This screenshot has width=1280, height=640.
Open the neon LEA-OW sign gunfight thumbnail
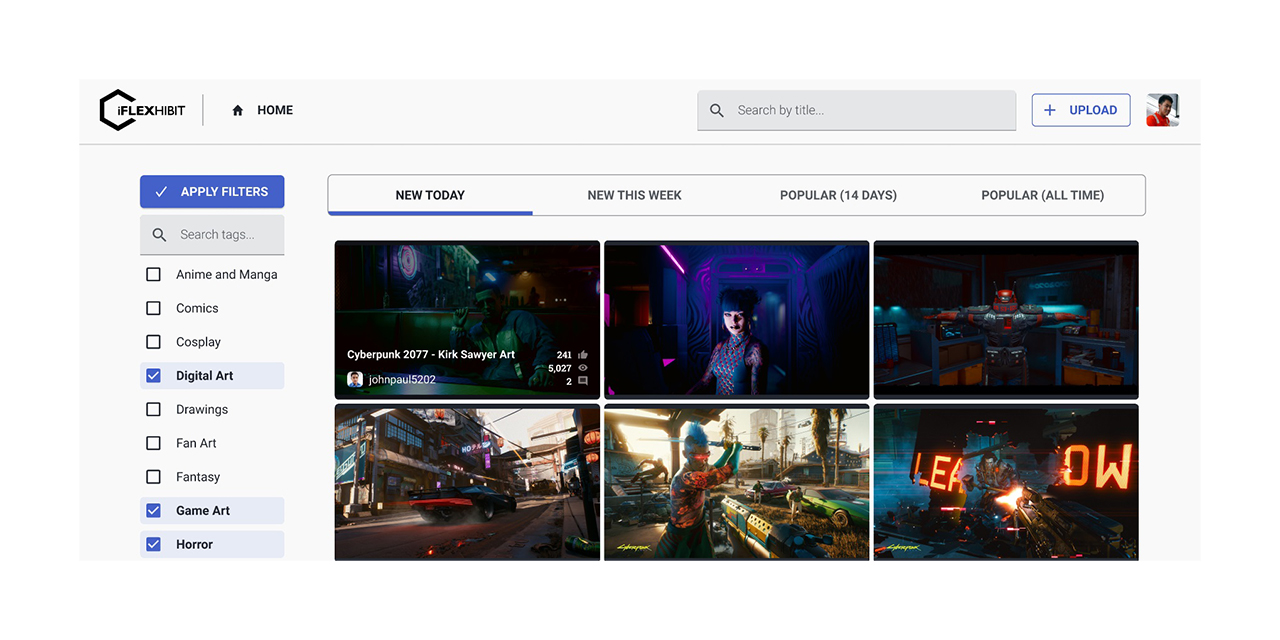(1006, 482)
